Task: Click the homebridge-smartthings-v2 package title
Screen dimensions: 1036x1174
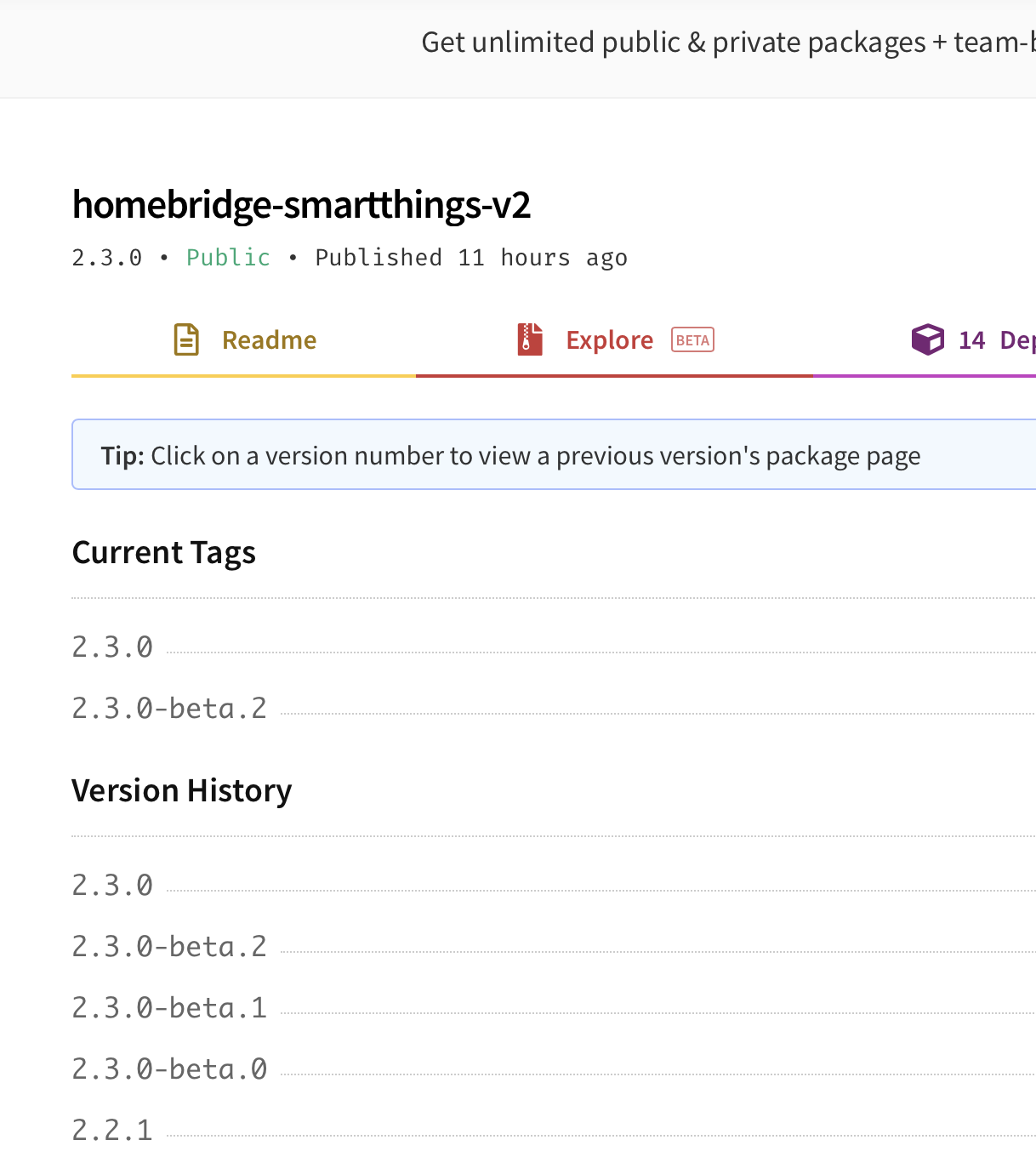Action: point(301,204)
